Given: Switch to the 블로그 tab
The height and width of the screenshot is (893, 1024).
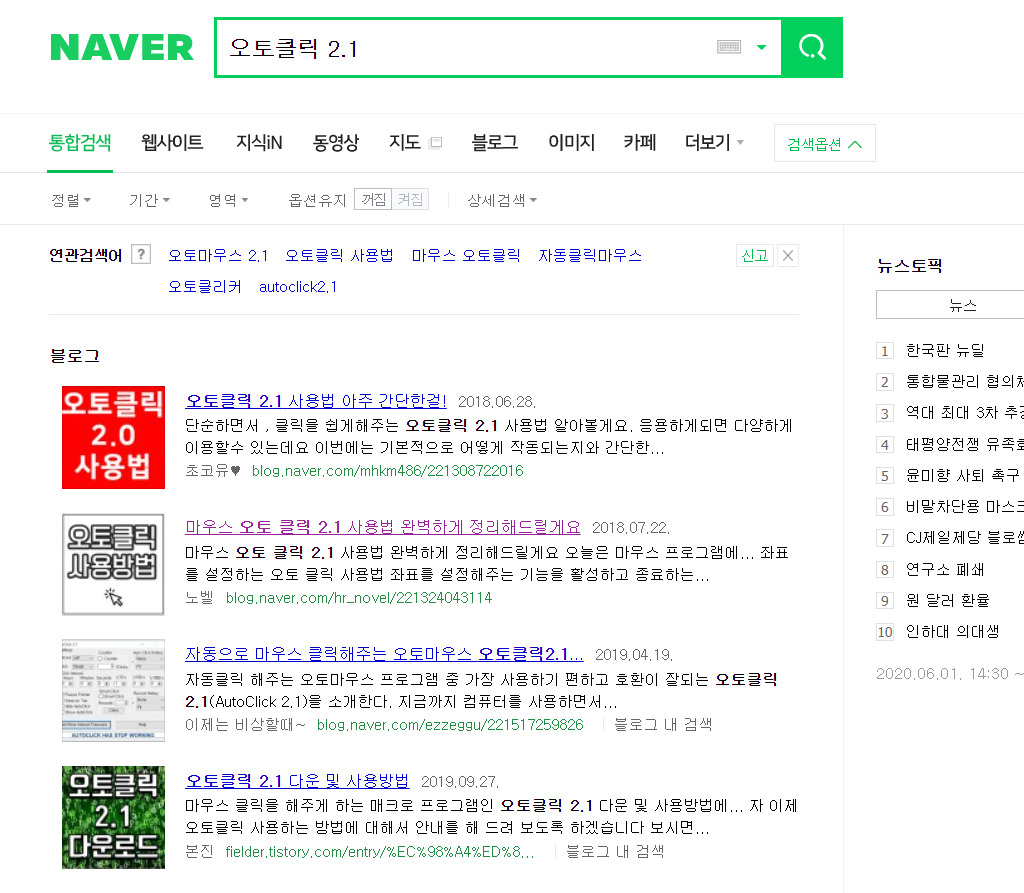Looking at the screenshot, I should click(x=494, y=142).
